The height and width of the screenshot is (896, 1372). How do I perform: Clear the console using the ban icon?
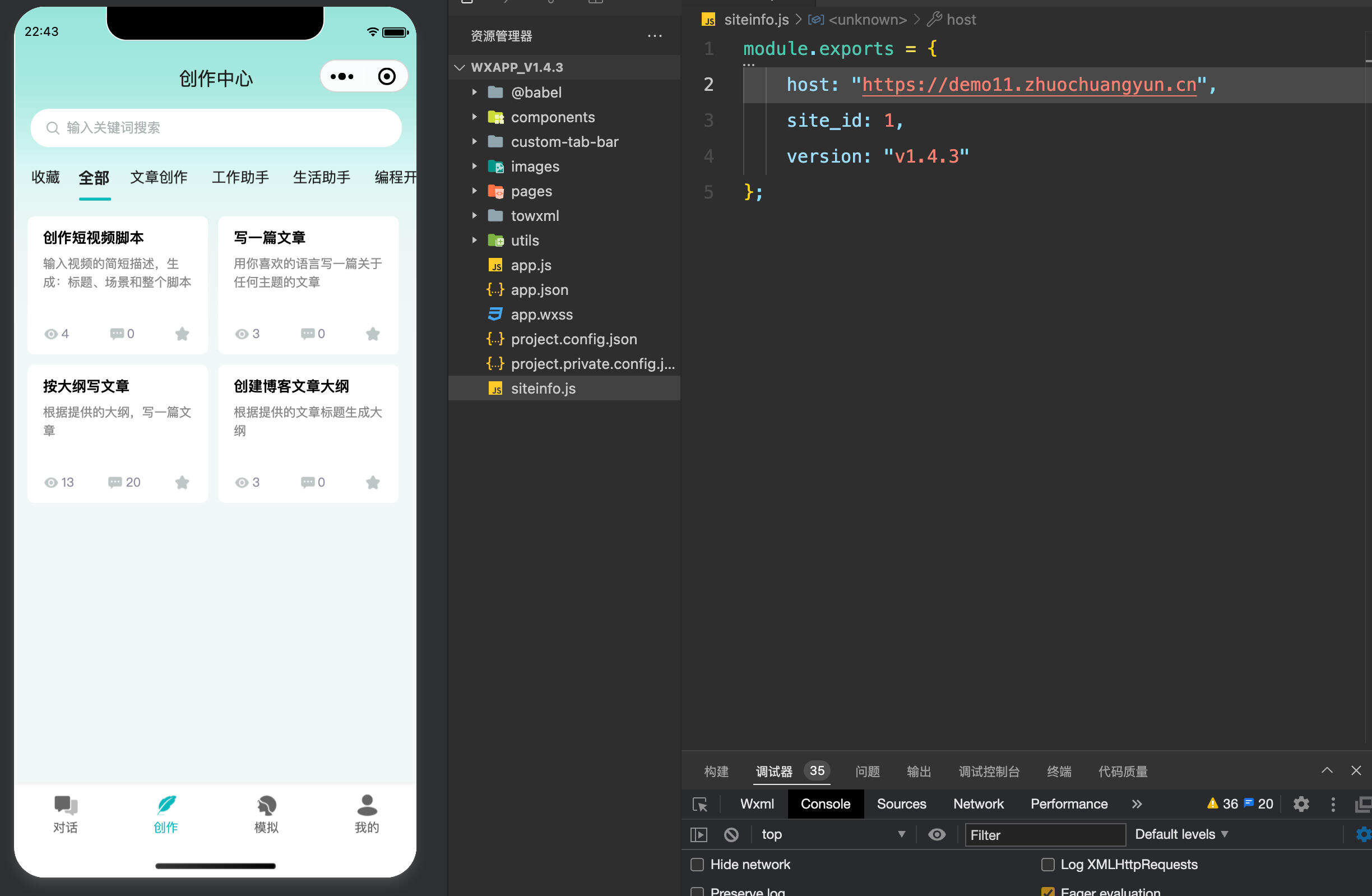731,834
